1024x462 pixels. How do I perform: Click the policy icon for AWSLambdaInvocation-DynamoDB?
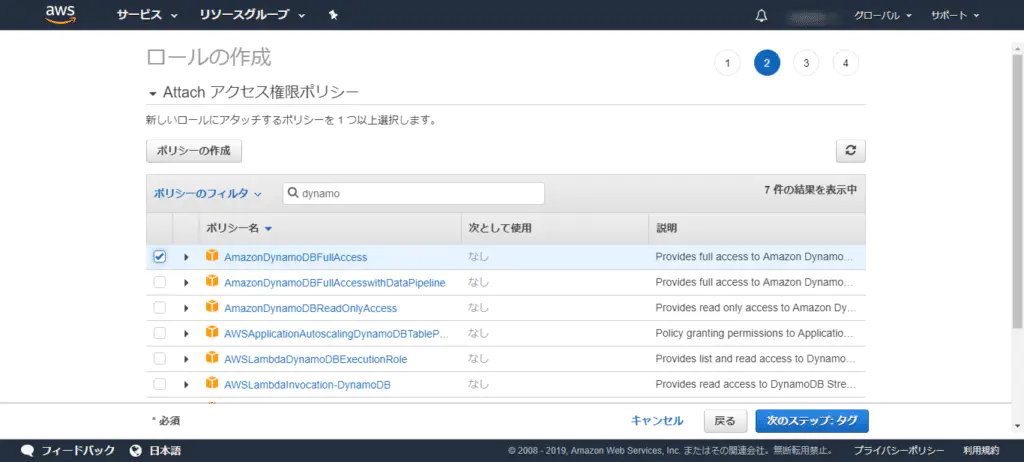[212, 384]
